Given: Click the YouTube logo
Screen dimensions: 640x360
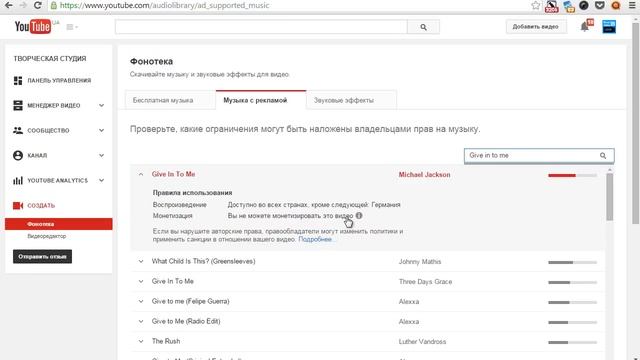Looking at the screenshot, I should [33, 27].
